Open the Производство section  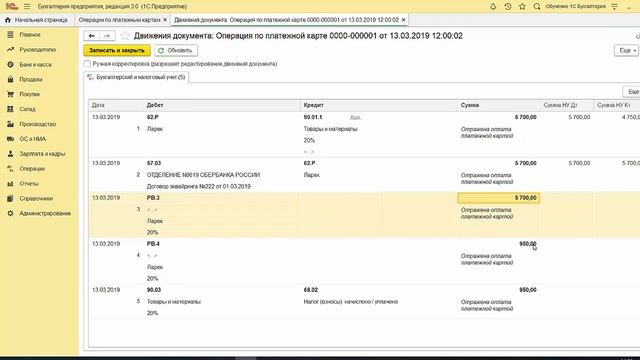(38, 124)
